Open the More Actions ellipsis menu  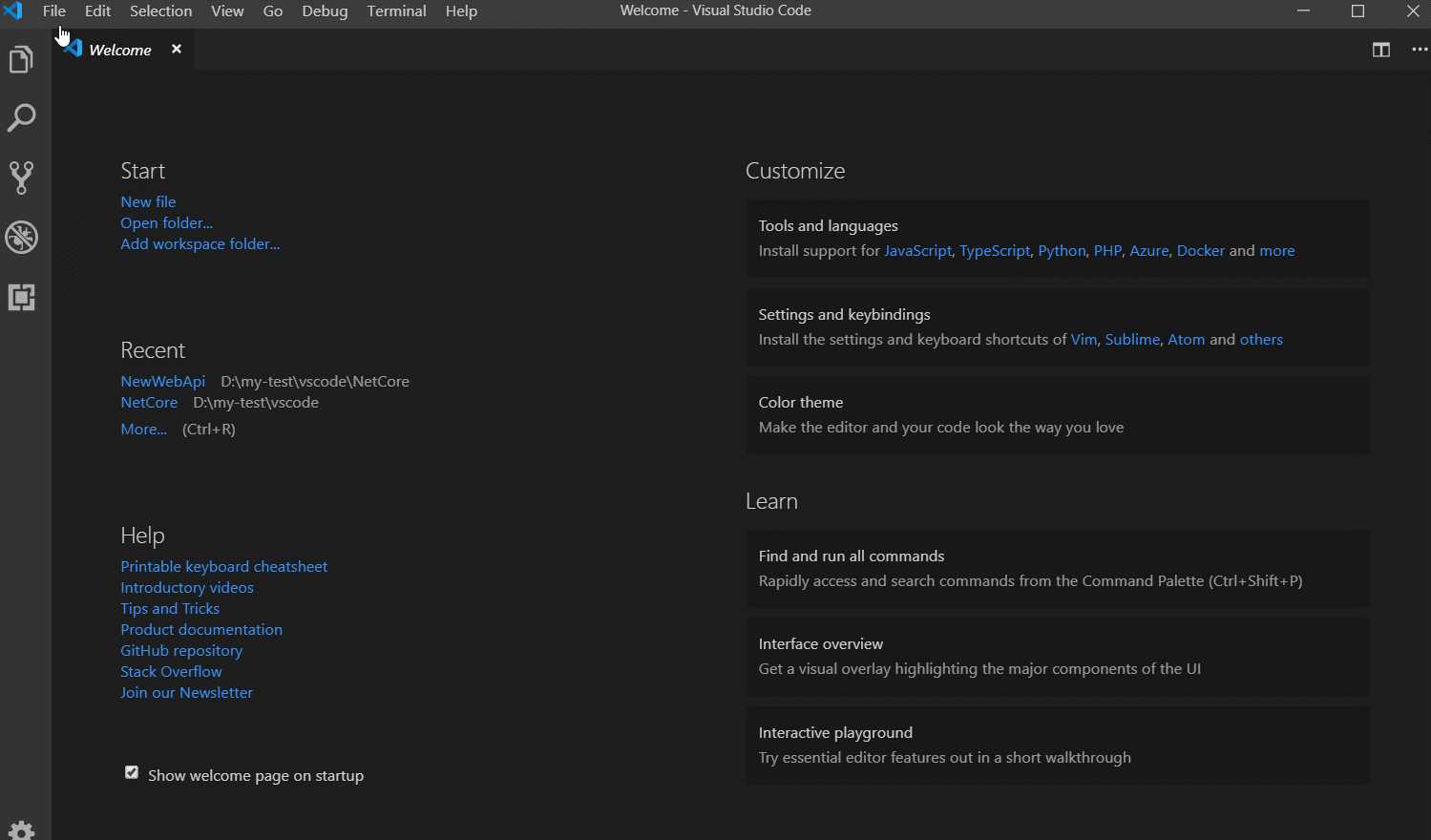(1420, 50)
